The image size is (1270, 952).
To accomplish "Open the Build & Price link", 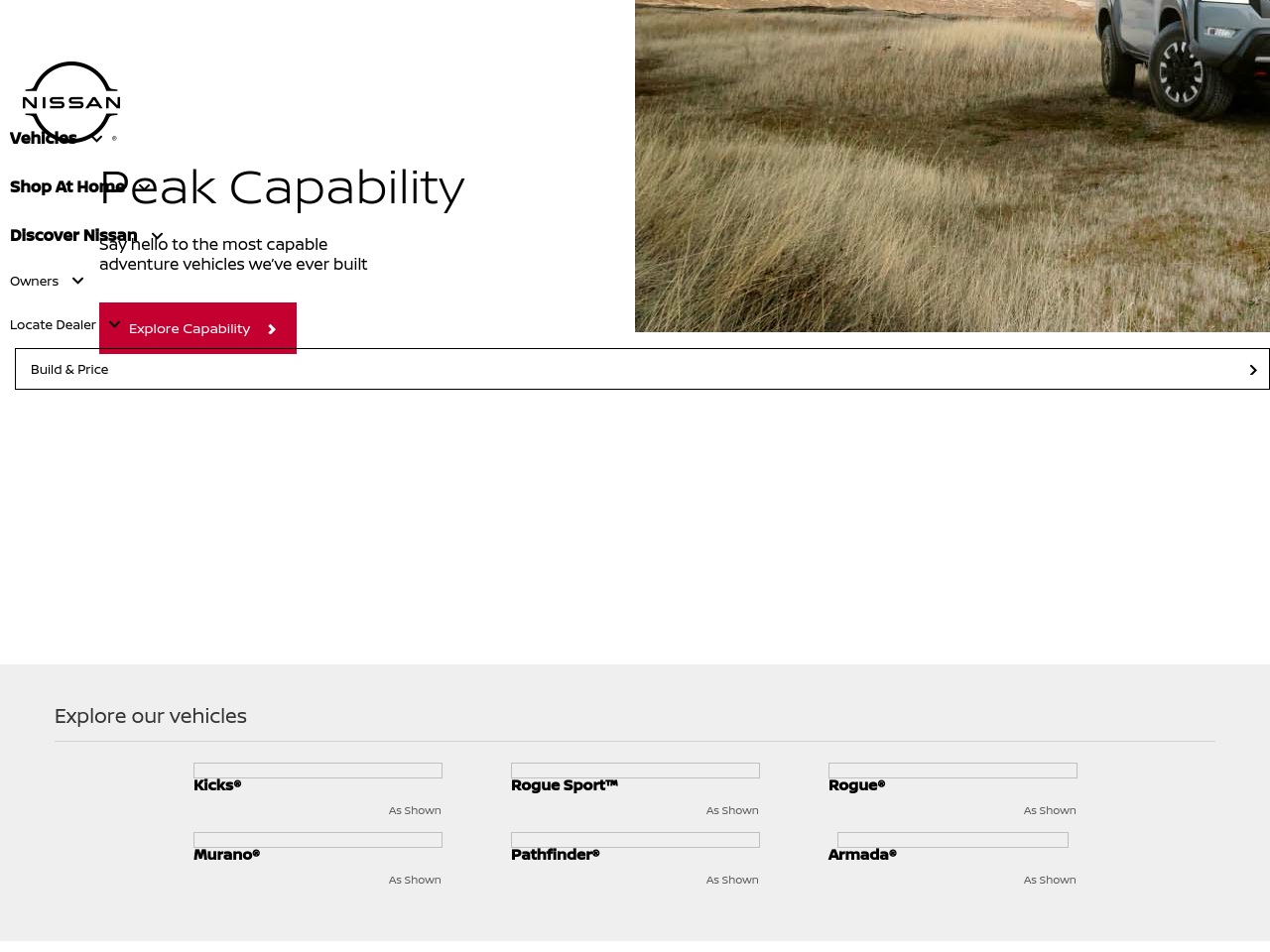I will point(642,369).
